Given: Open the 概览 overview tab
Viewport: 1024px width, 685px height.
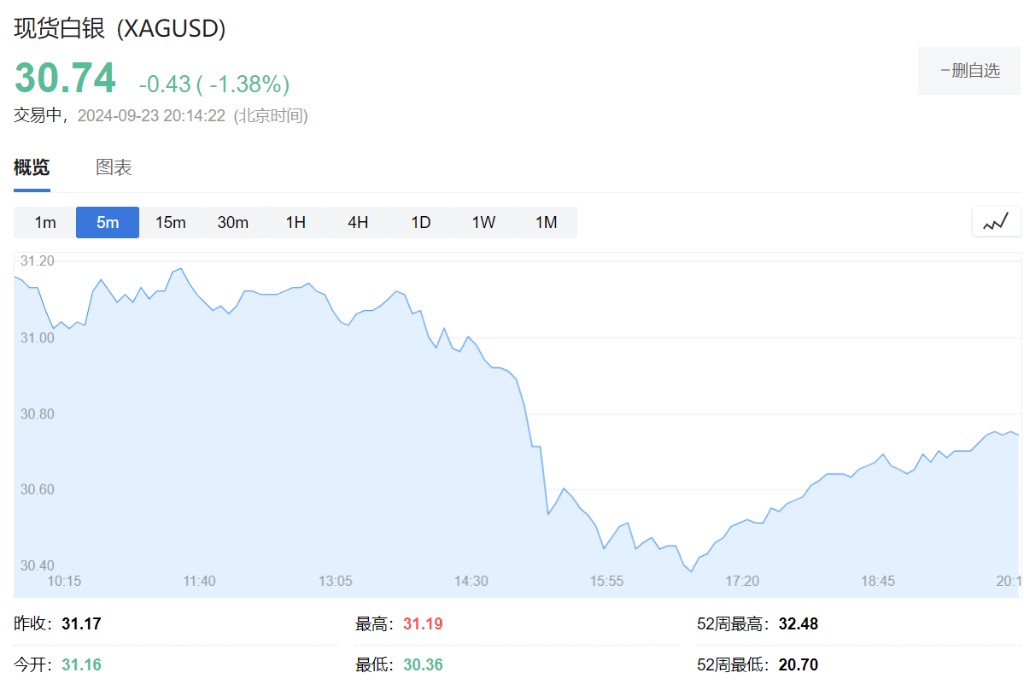Looking at the screenshot, I should pos(32,167).
